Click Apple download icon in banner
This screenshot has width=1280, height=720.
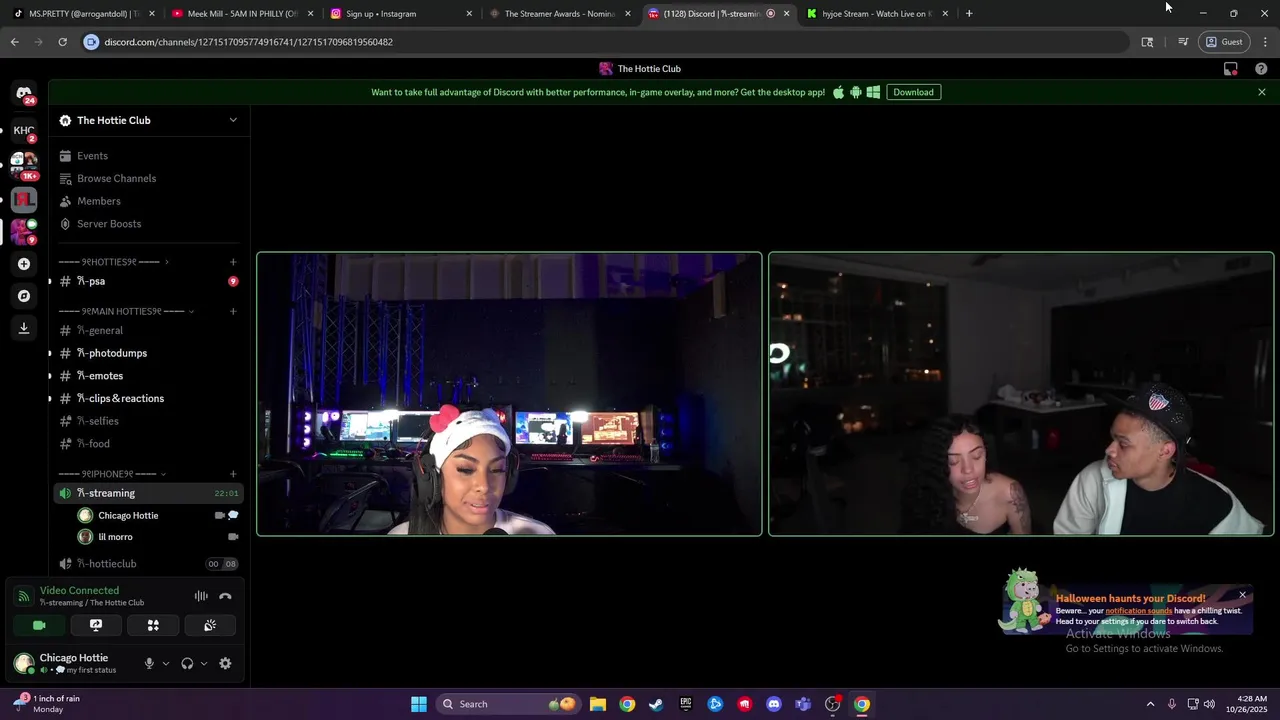(838, 92)
